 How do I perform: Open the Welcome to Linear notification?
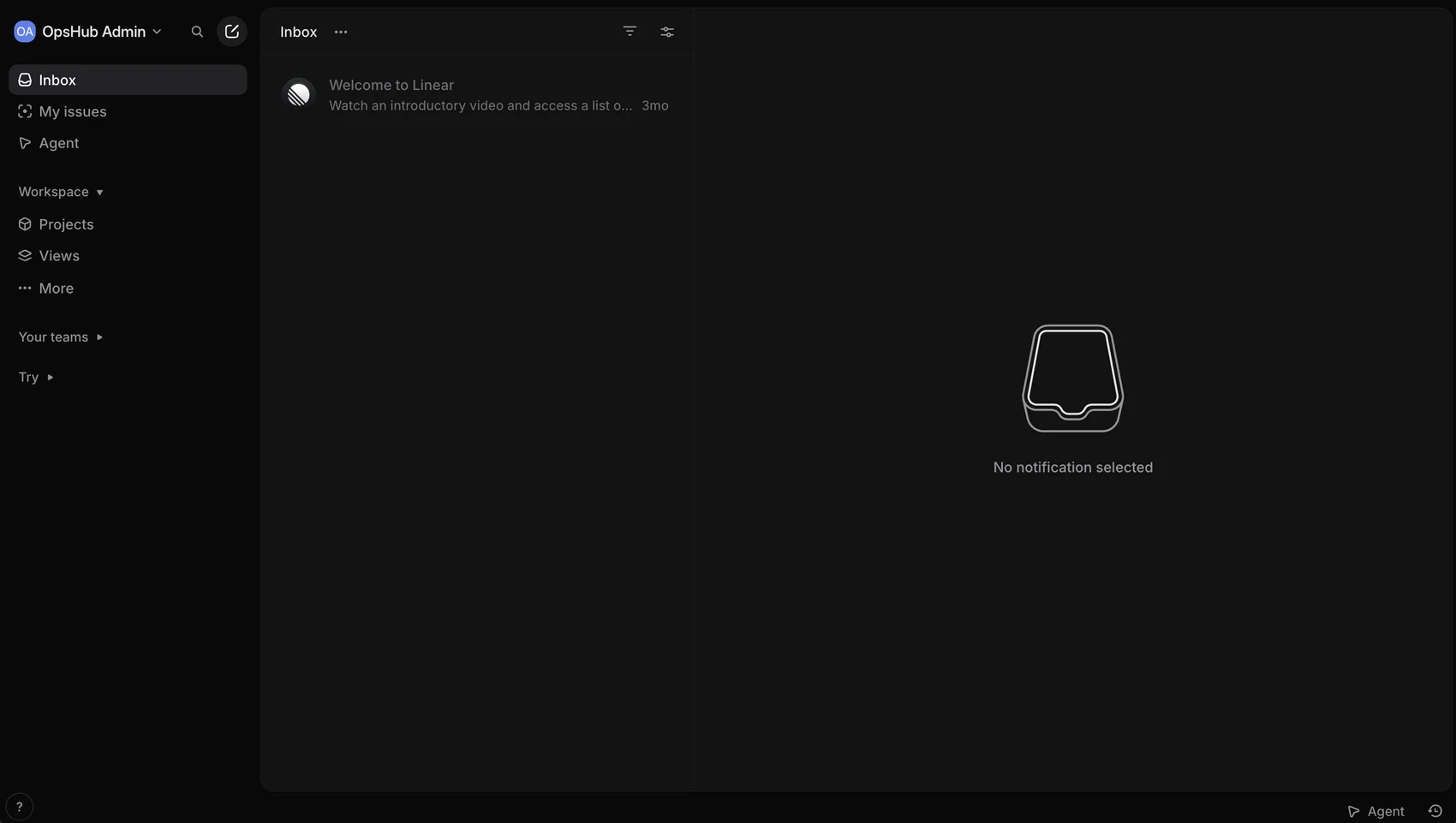click(477, 95)
